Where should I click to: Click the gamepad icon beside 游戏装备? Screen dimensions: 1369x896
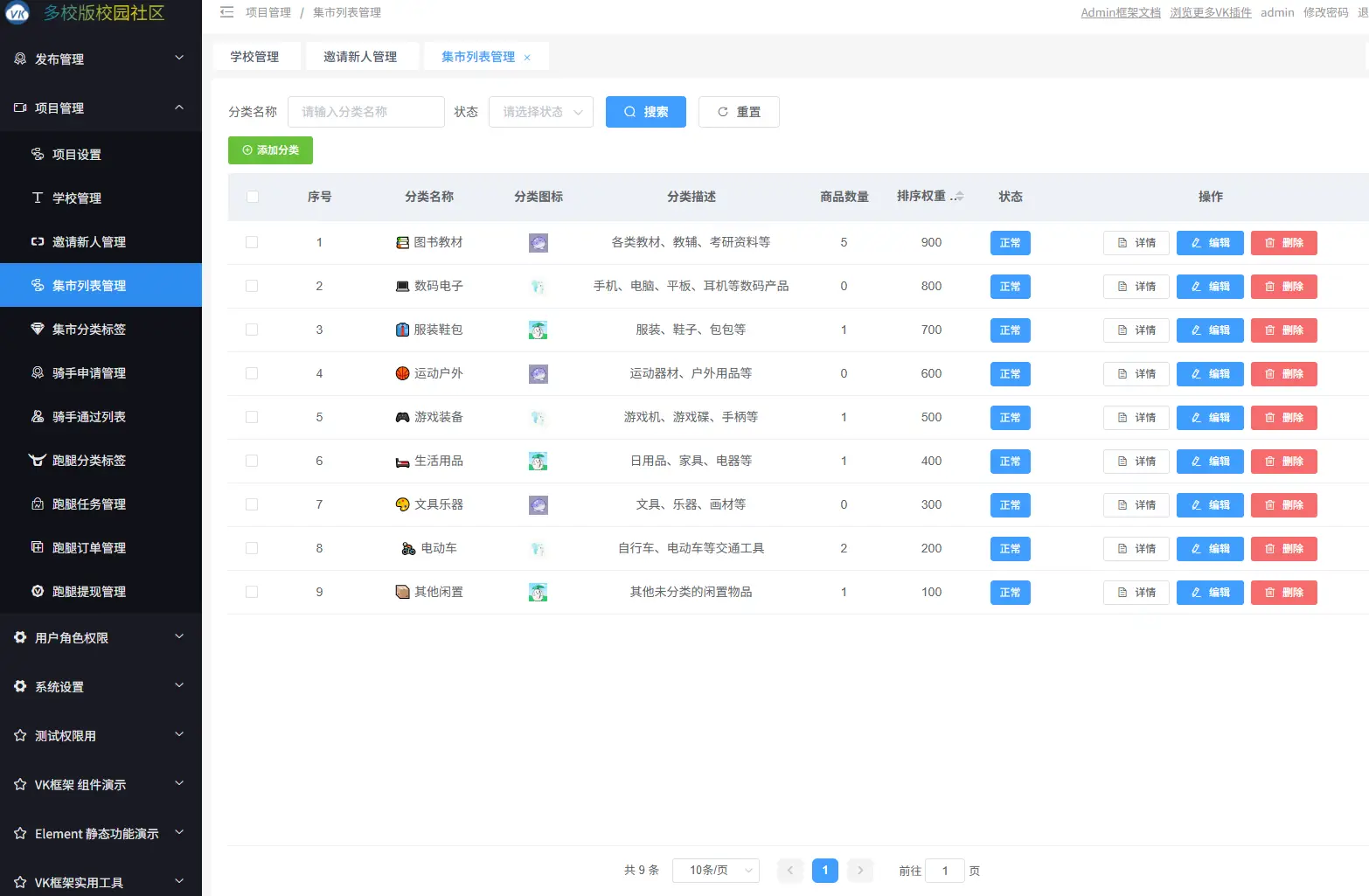pos(402,417)
